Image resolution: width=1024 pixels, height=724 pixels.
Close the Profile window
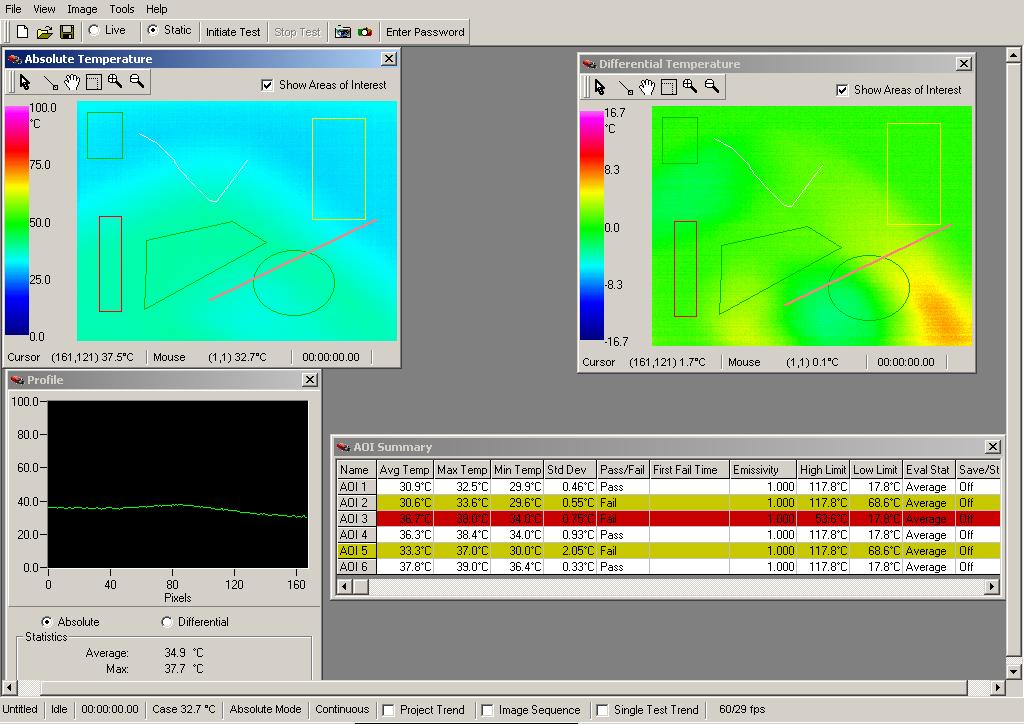coord(310,379)
